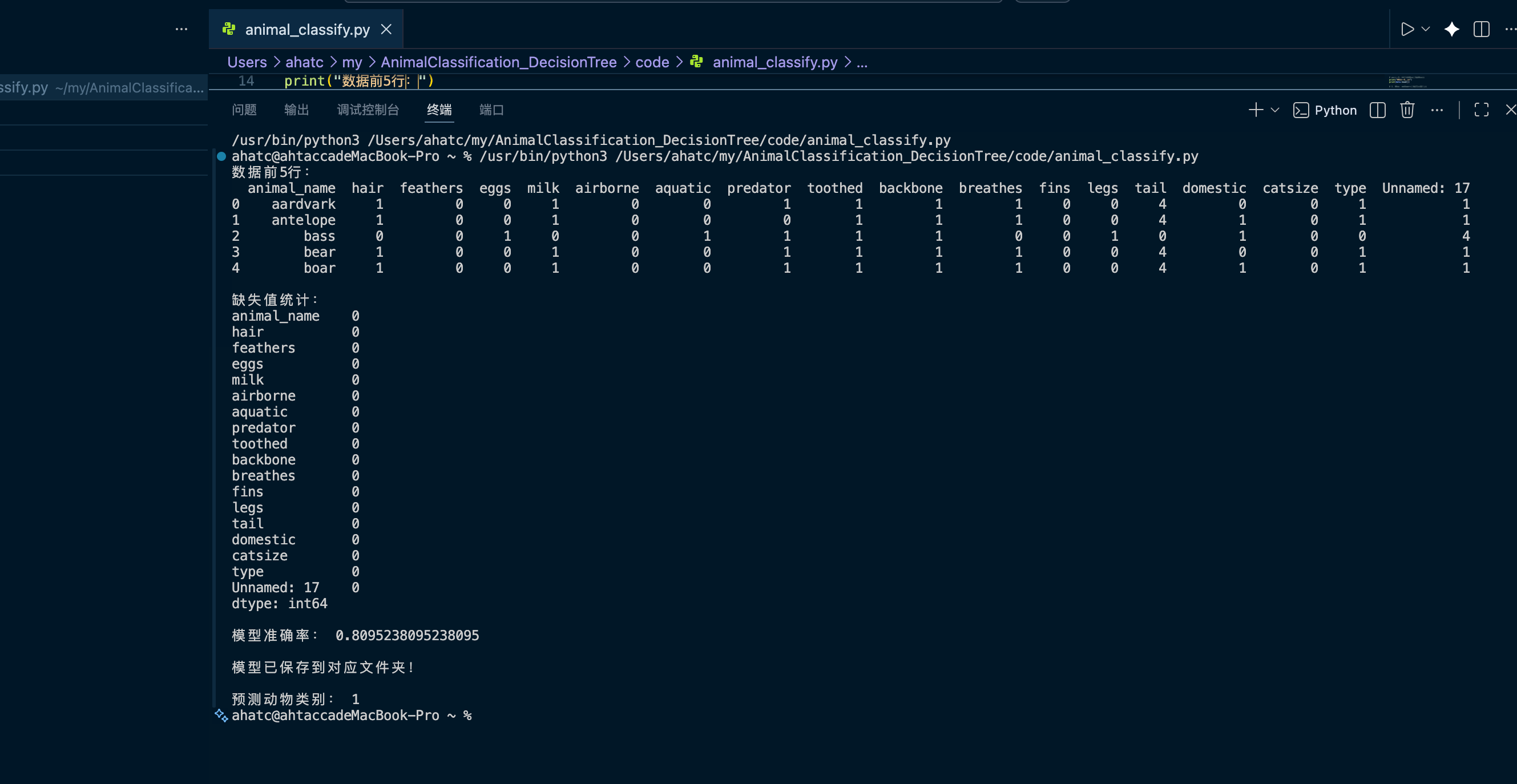Expand the new terminal profile dropdown
Image resolution: width=1517 pixels, height=784 pixels.
(x=1275, y=110)
